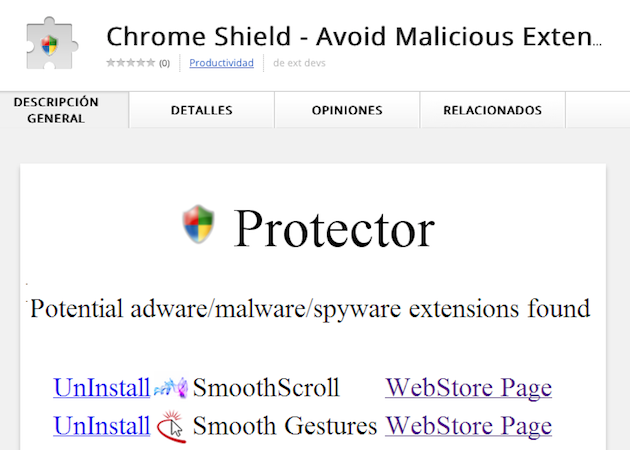The image size is (630, 450).
Task: Click the Chrome Shield extension title
Action: [354, 37]
